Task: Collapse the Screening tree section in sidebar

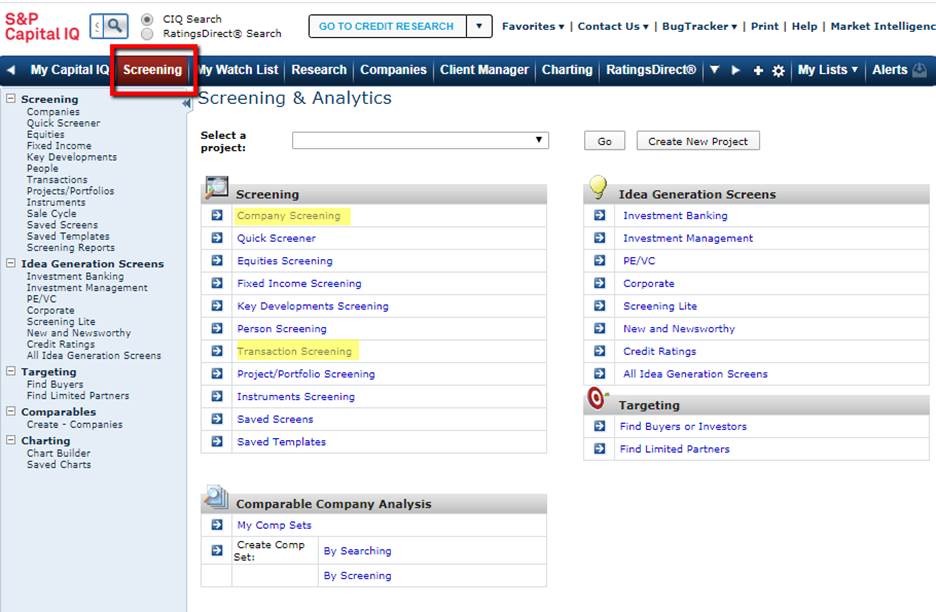Action: pos(11,99)
